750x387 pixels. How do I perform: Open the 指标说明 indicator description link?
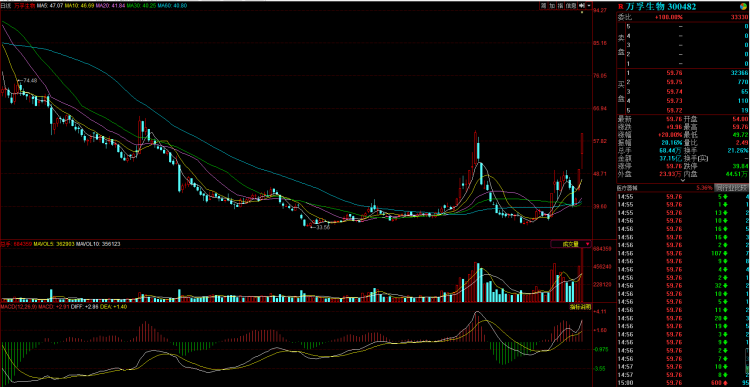(x=580, y=306)
